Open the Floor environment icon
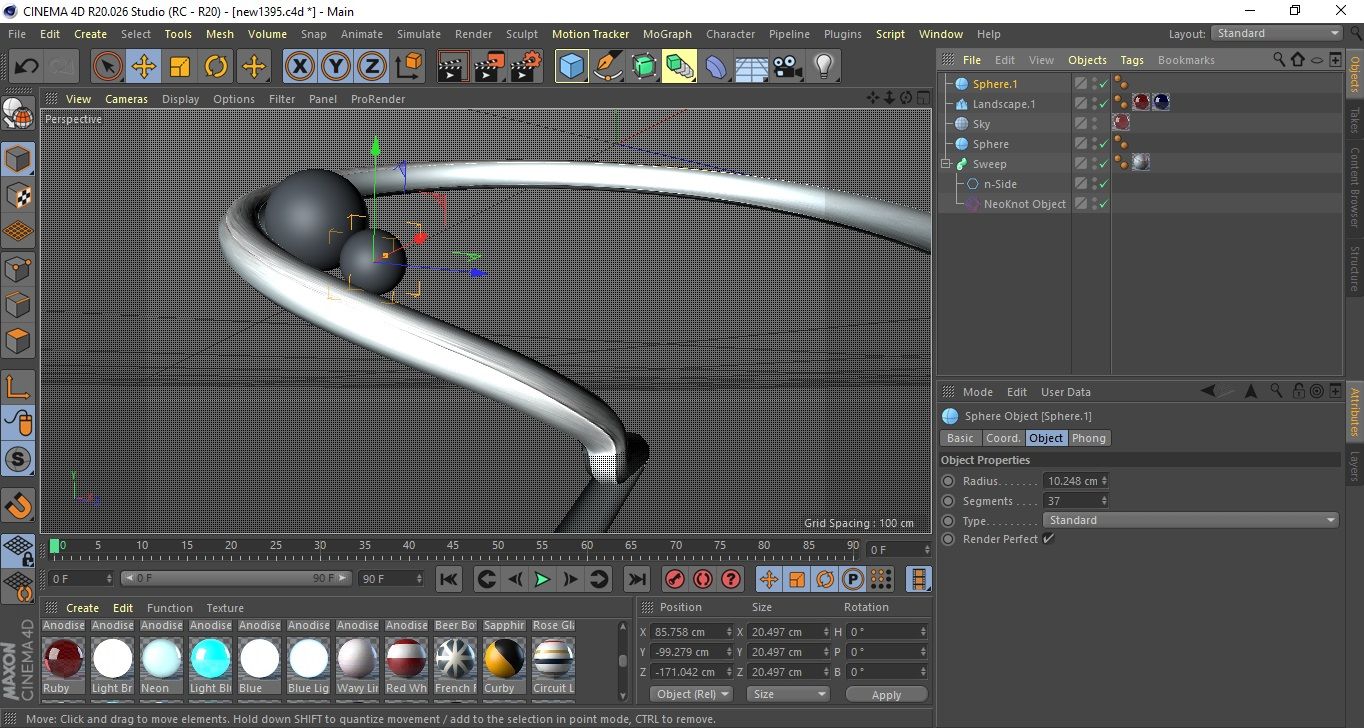This screenshot has height=728, width=1364. (752, 67)
